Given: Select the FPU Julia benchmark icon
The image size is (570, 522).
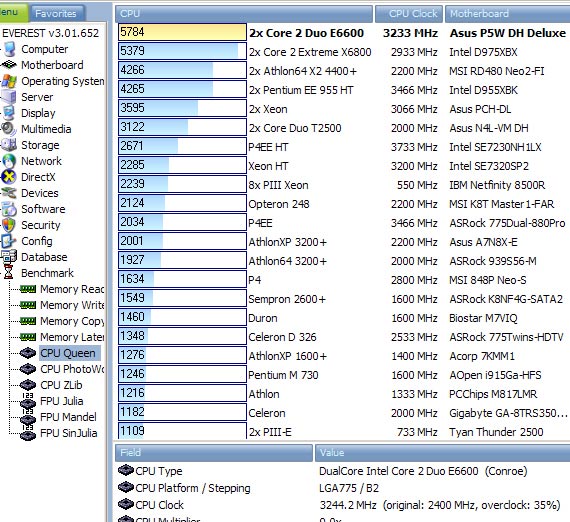Looking at the screenshot, I should point(28,401).
